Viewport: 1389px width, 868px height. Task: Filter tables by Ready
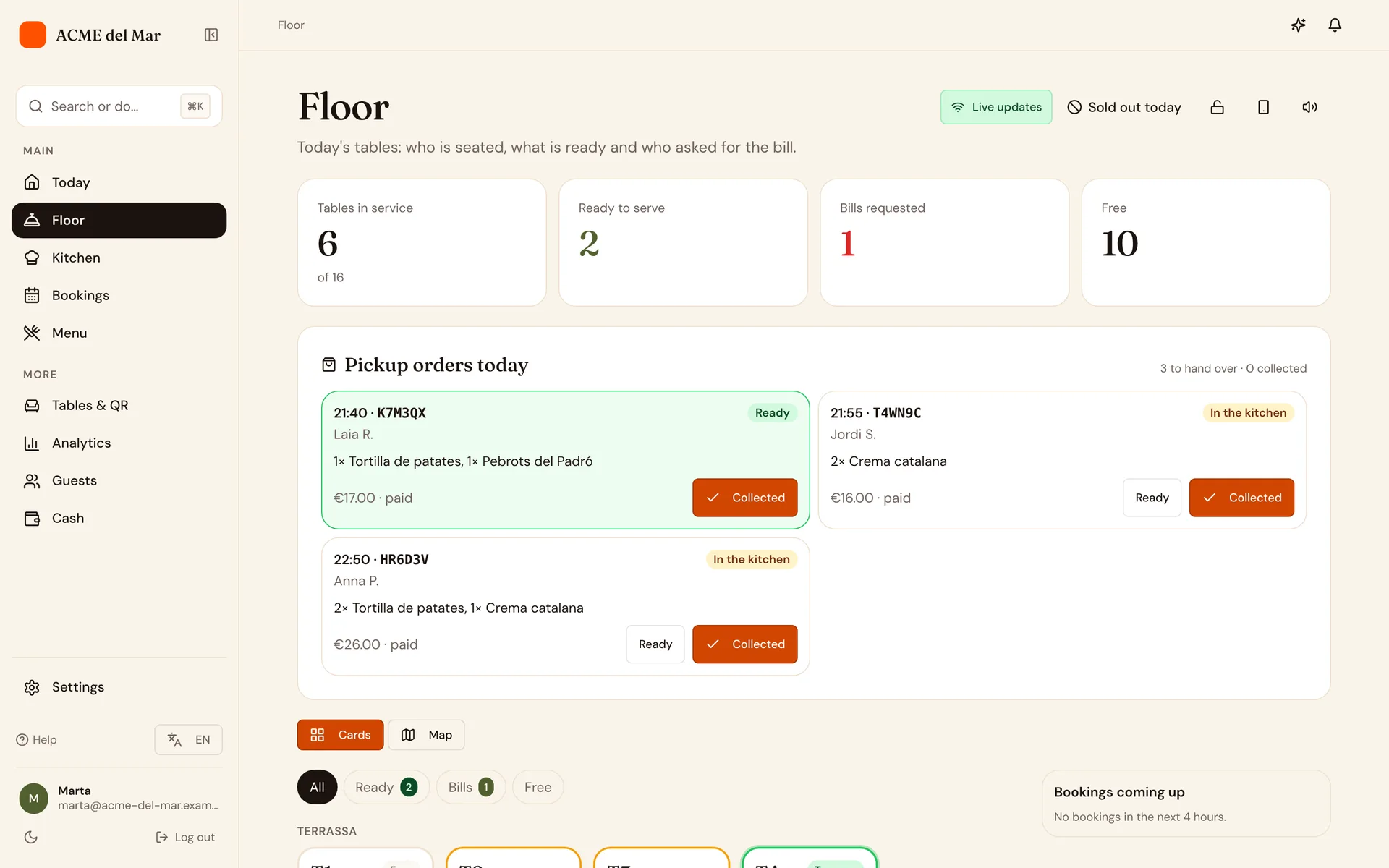[386, 787]
